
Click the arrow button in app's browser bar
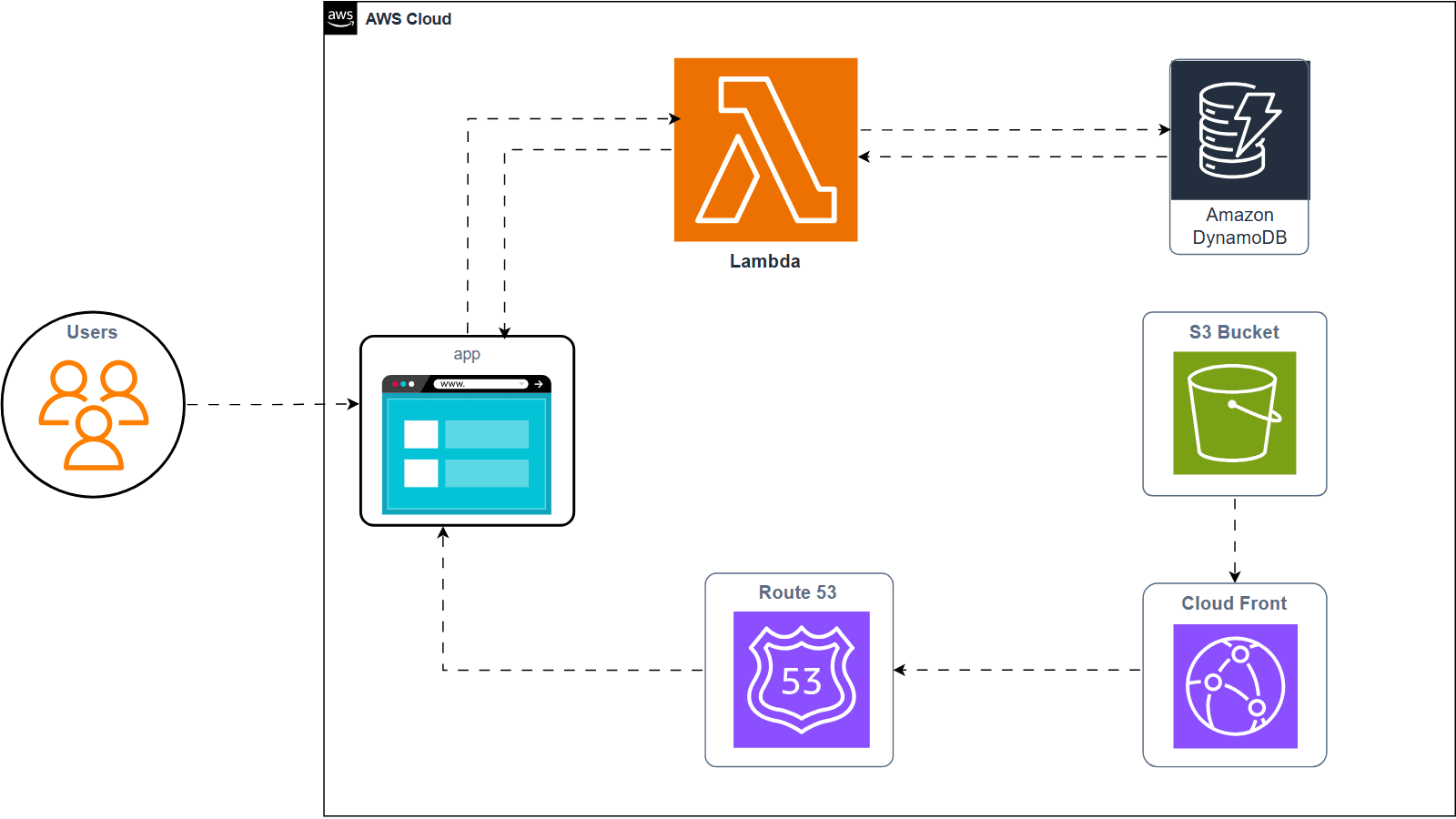(x=539, y=384)
